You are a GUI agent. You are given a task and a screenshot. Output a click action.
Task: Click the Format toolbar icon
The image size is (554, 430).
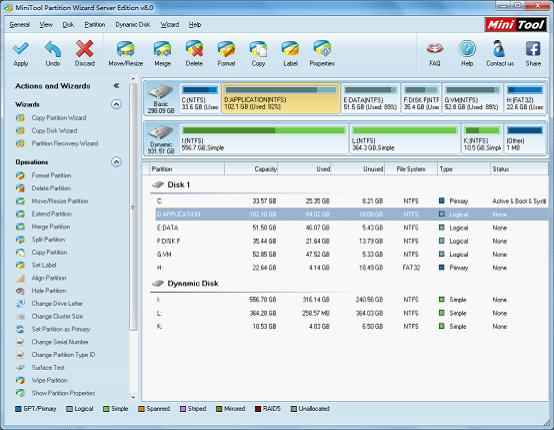(226, 49)
